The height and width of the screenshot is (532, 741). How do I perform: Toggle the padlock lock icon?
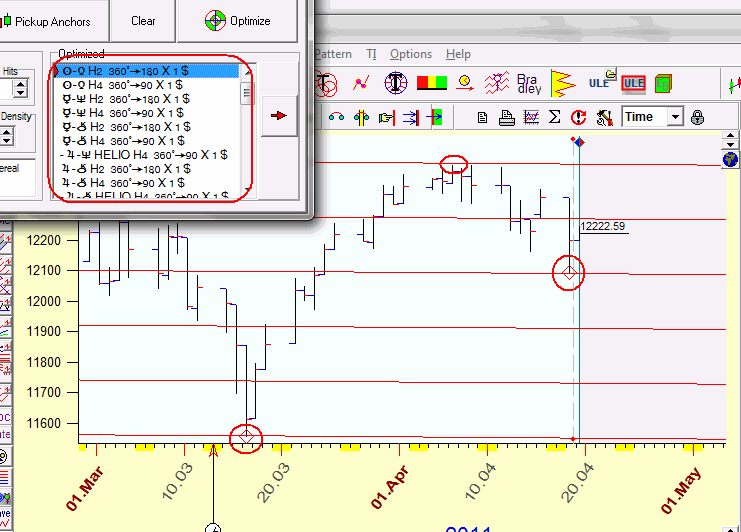pos(697,118)
